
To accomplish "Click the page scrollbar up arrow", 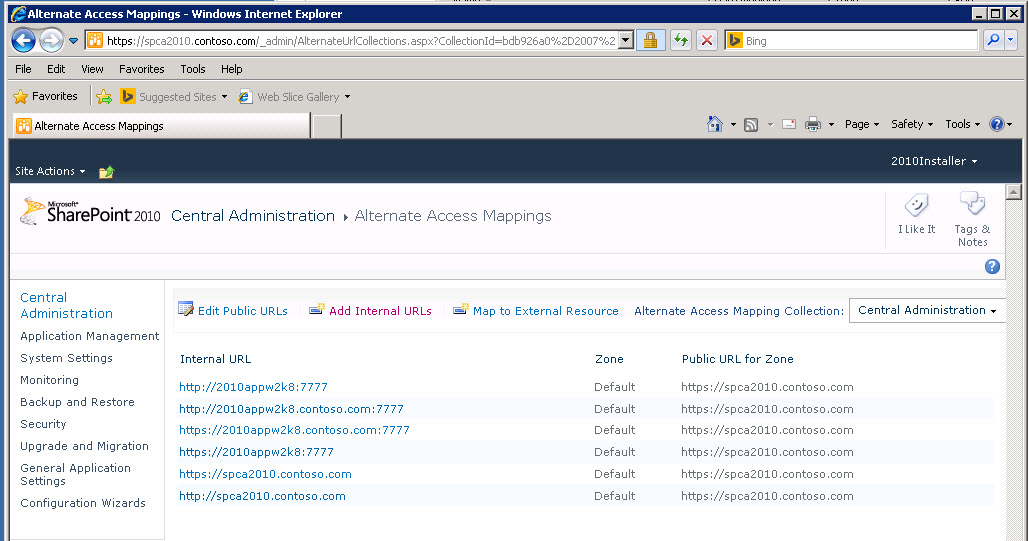I will [1014, 192].
